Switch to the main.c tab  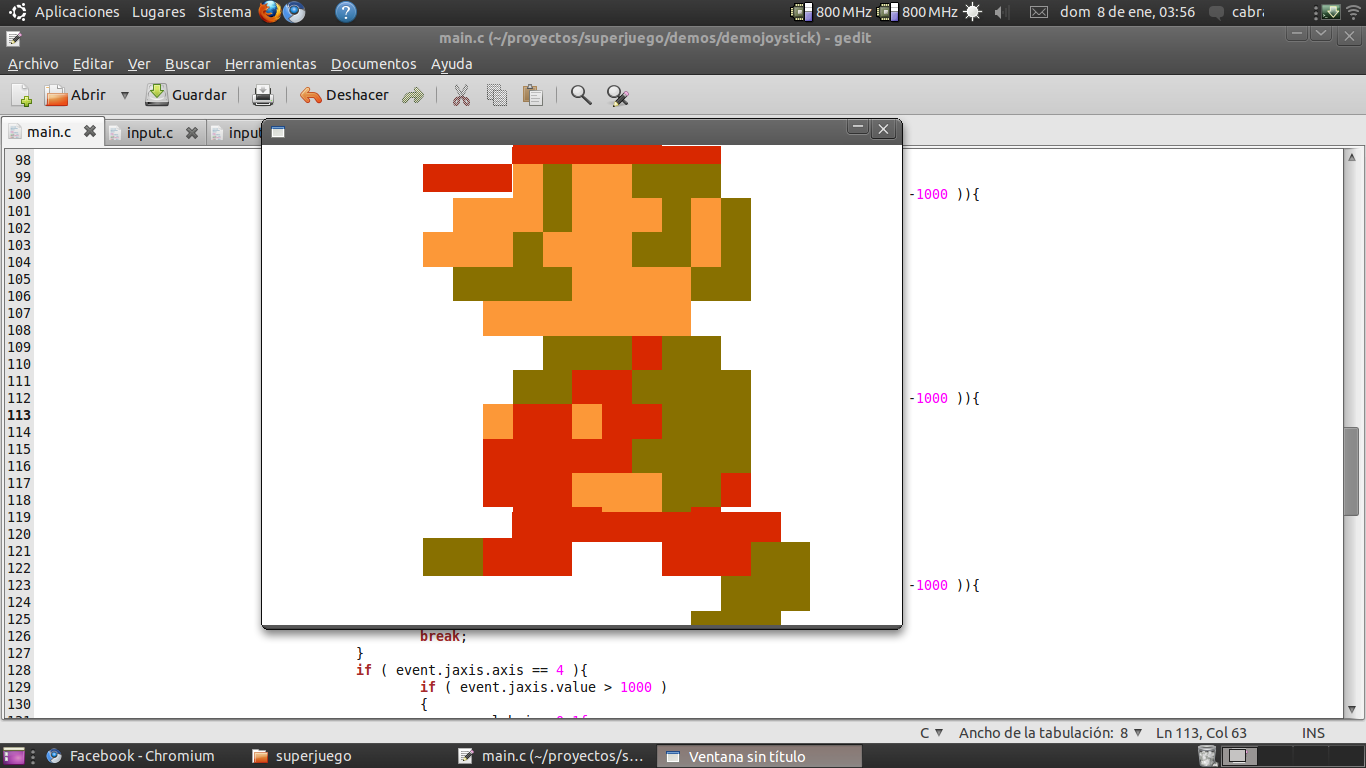click(49, 132)
